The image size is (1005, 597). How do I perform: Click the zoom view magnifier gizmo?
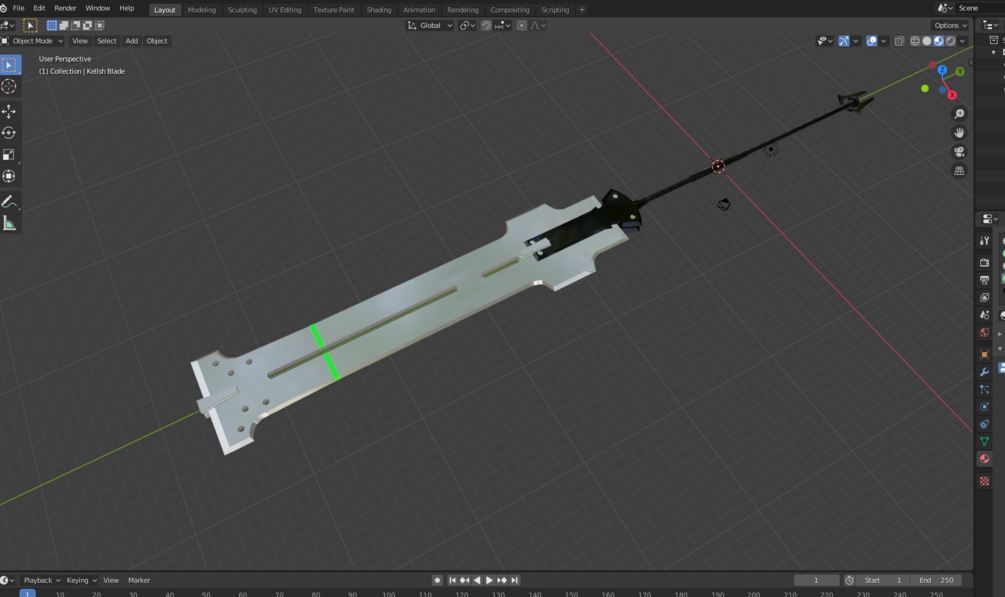tap(959, 114)
